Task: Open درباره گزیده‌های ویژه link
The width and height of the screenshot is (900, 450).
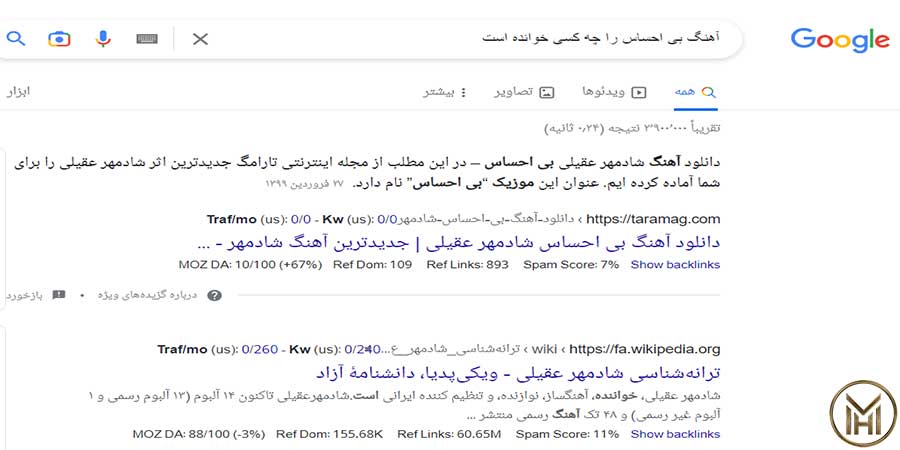Action: tap(147, 296)
